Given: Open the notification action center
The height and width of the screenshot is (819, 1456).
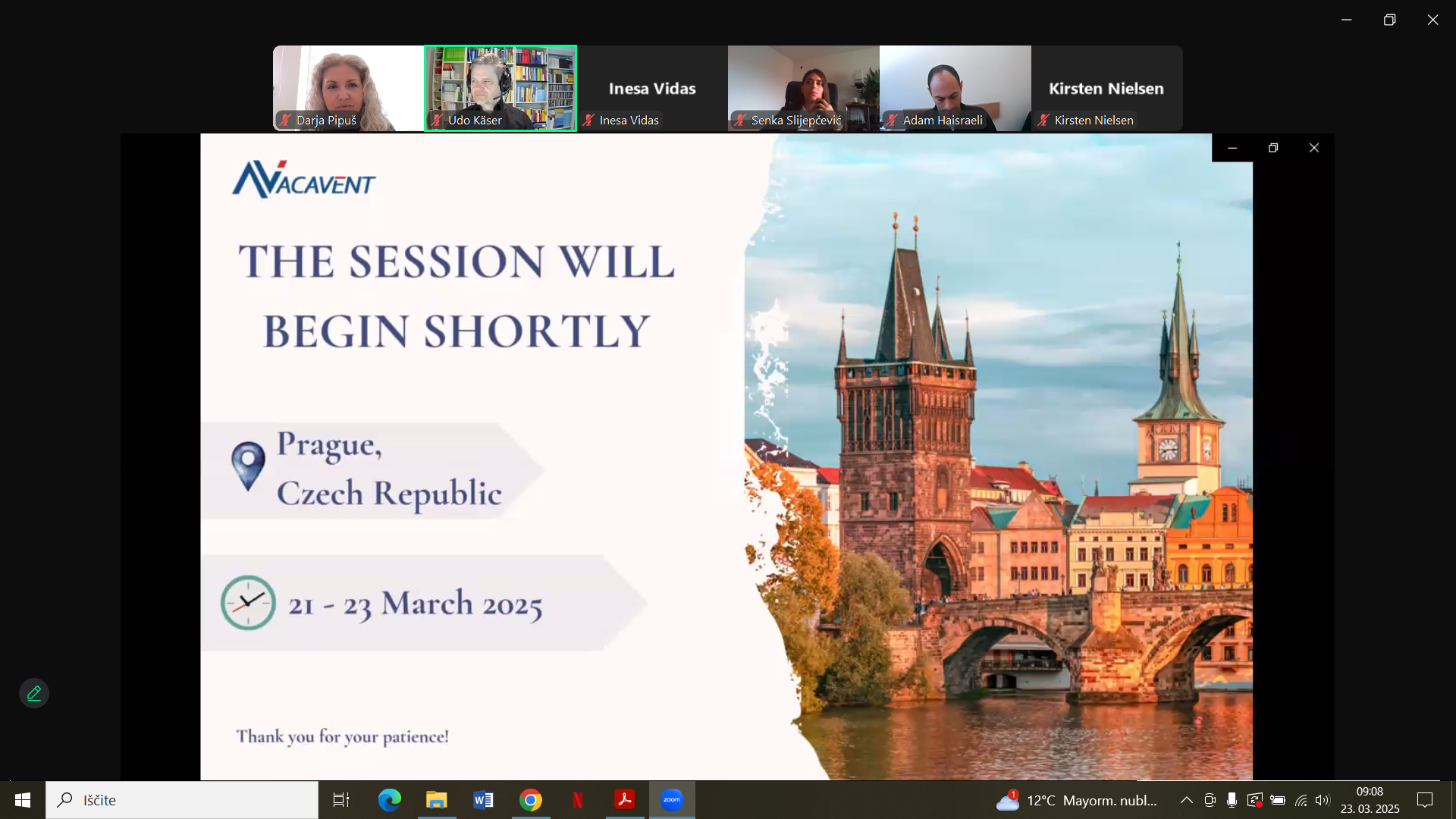Looking at the screenshot, I should (x=1425, y=800).
